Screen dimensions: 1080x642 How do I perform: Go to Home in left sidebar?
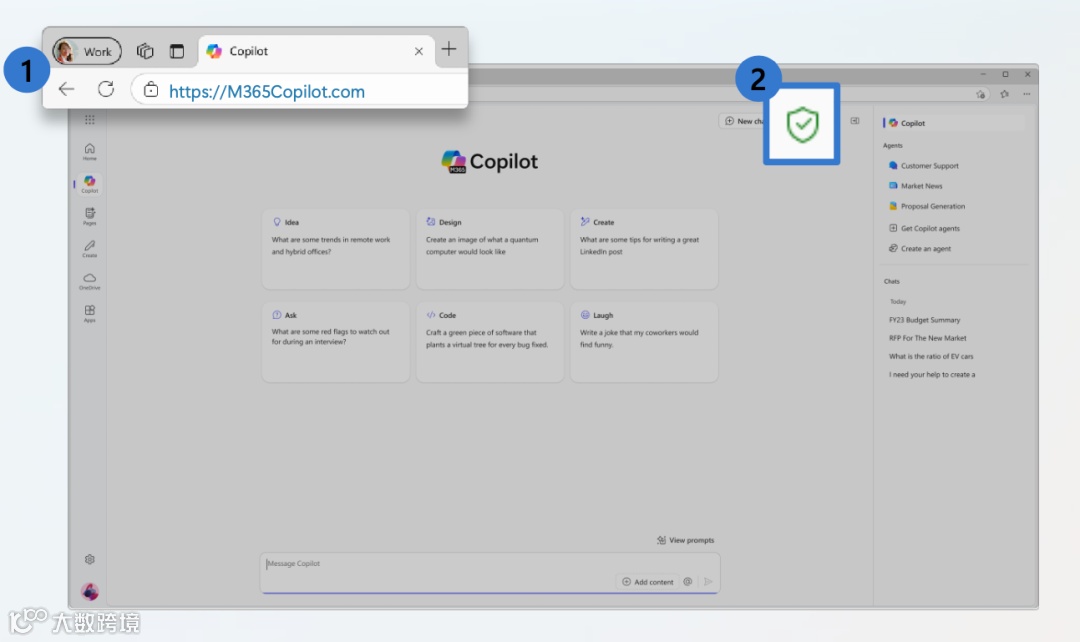coord(90,152)
